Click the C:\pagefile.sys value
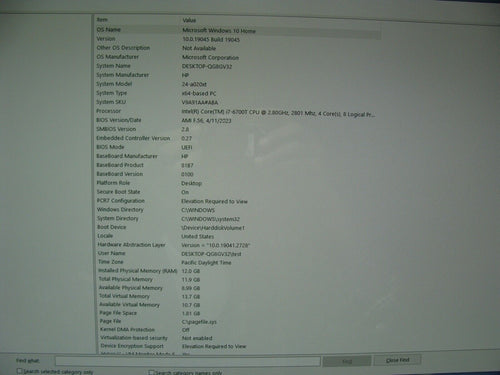500x375 pixels. [199, 322]
